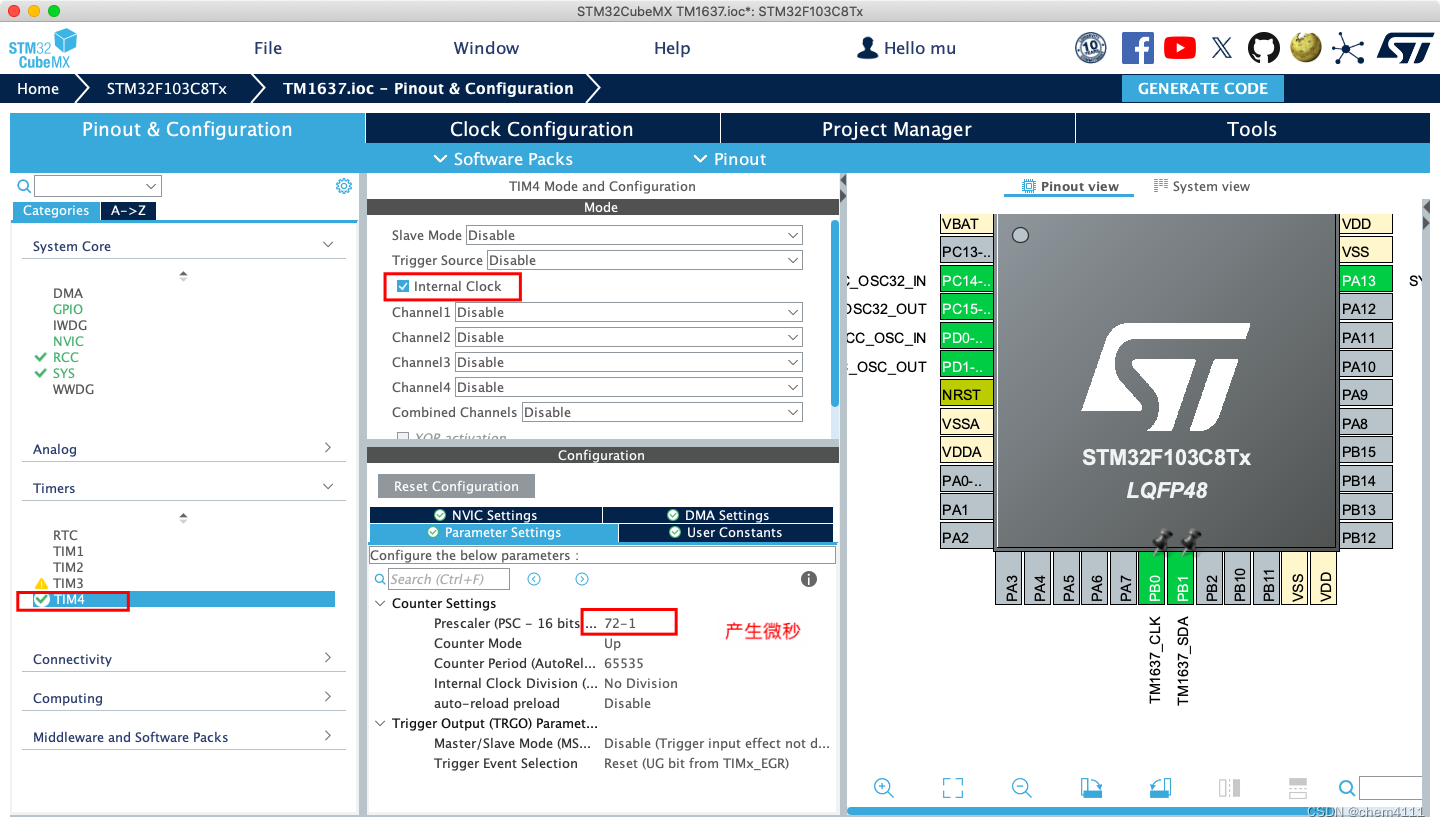The width and height of the screenshot is (1440, 827).
Task: Click the settings gear above the sidebar search
Action: tap(344, 186)
